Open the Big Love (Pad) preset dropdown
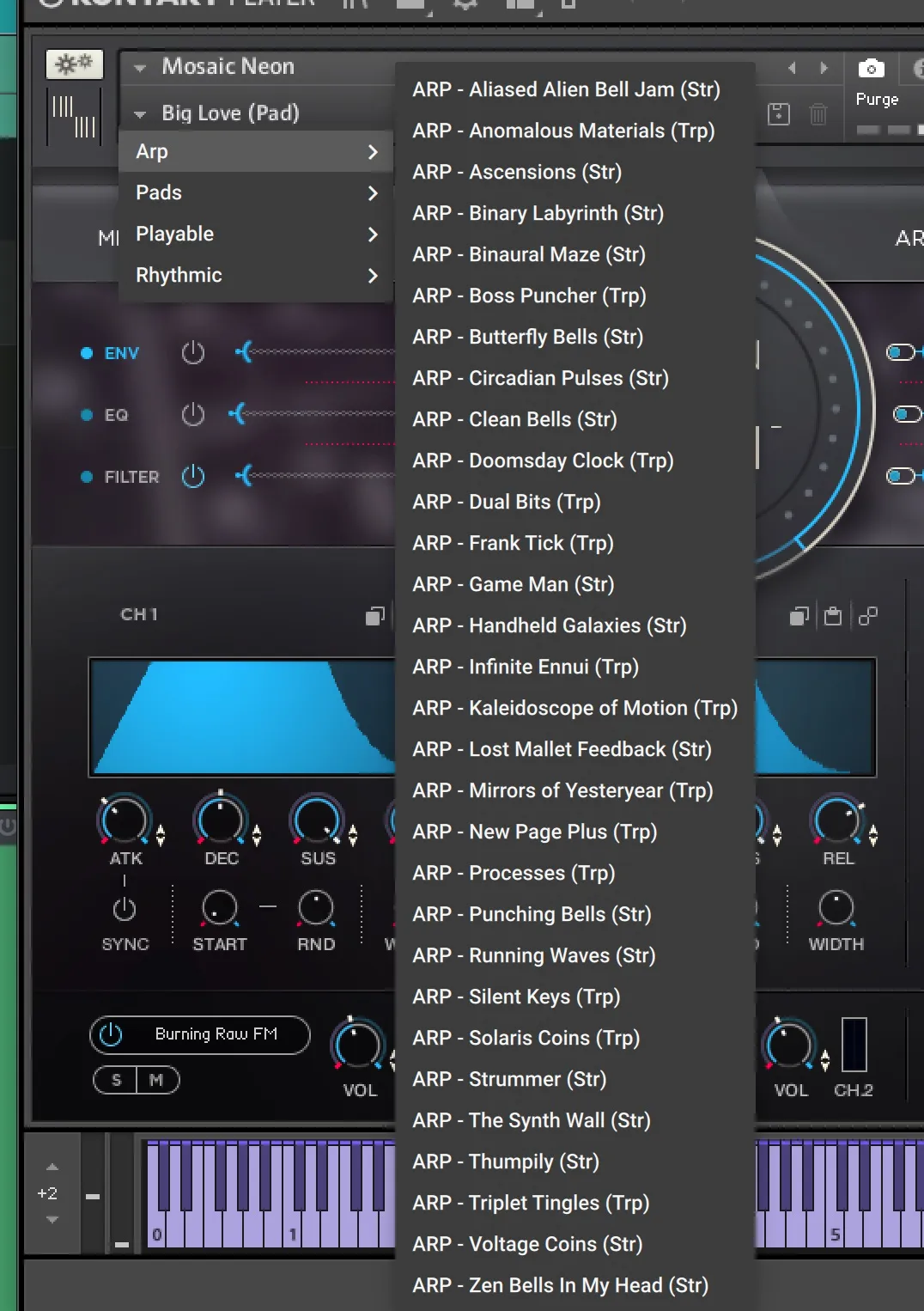924x1311 pixels. (x=141, y=113)
